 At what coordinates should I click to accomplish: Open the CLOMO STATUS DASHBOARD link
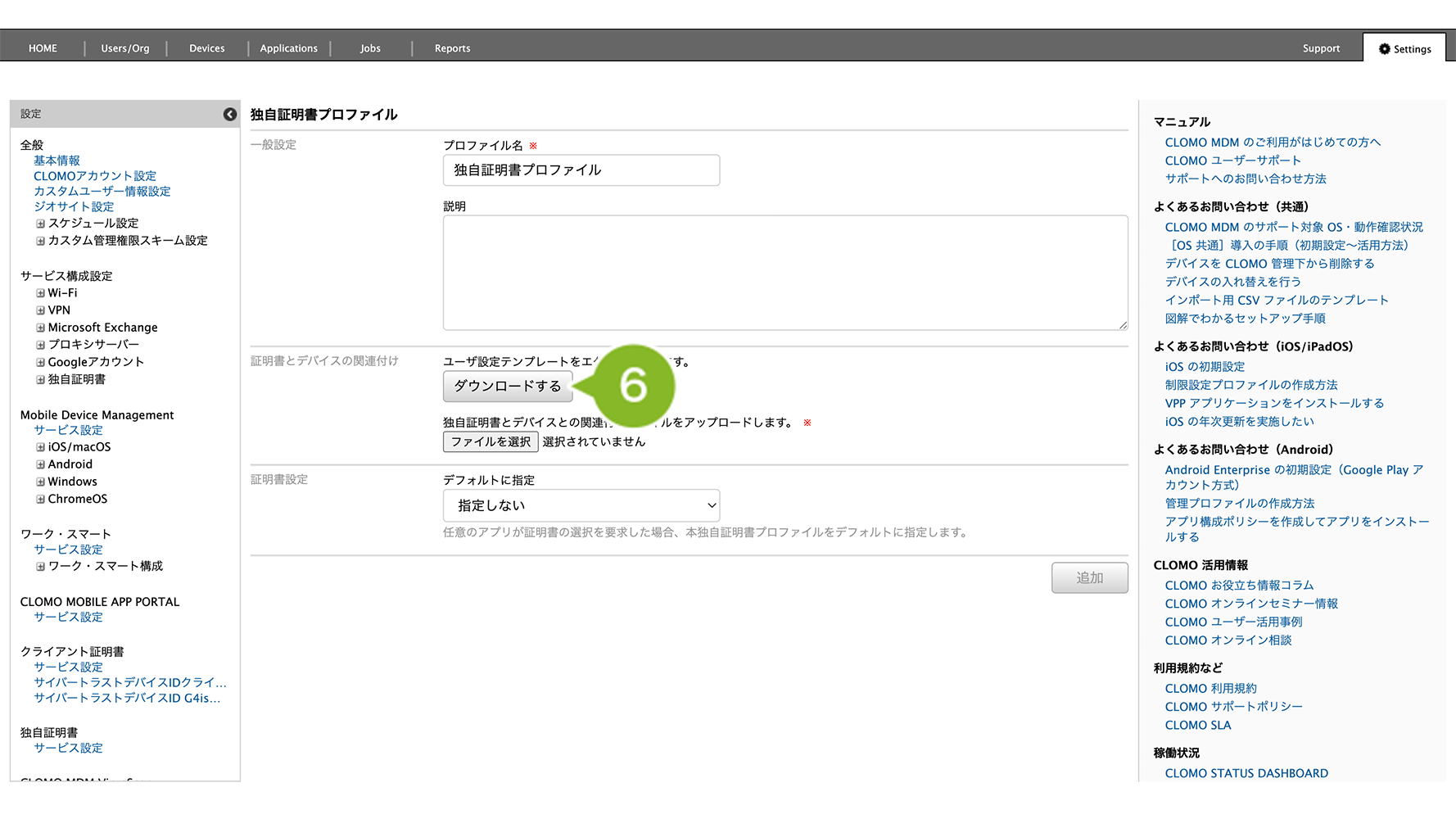coord(1246,773)
